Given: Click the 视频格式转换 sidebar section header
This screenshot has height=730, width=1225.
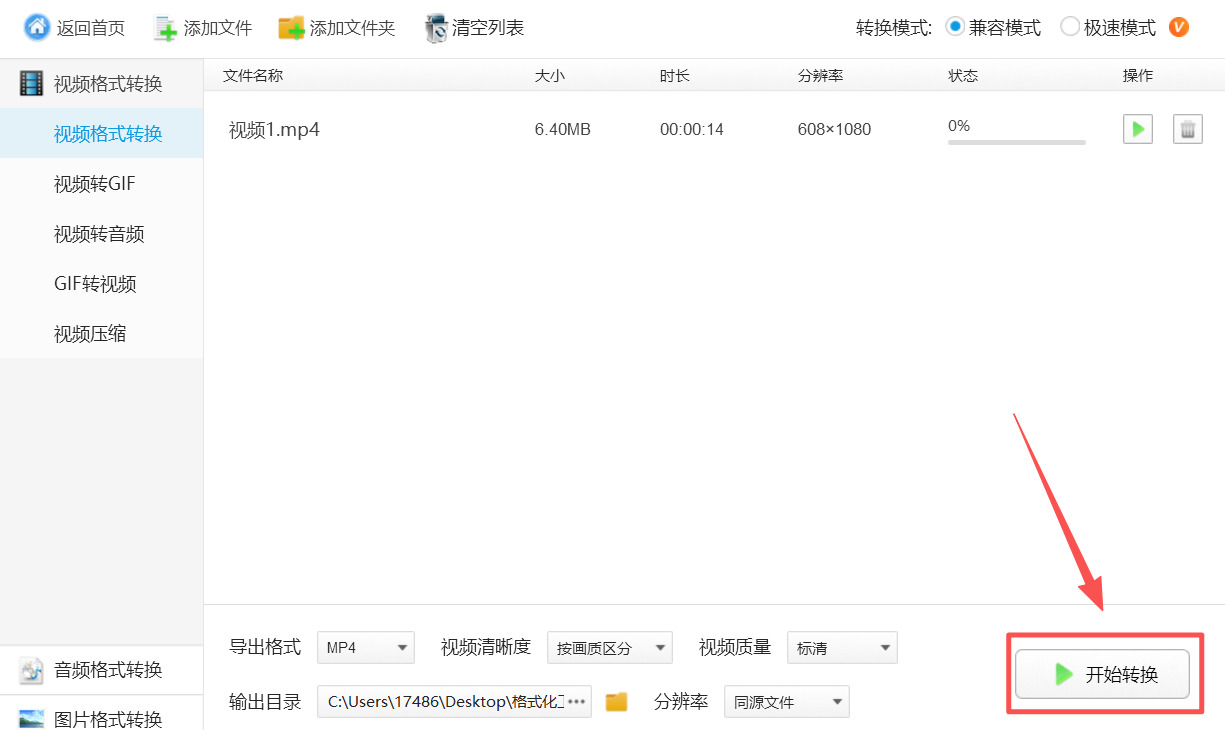Looking at the screenshot, I should pos(101,84).
